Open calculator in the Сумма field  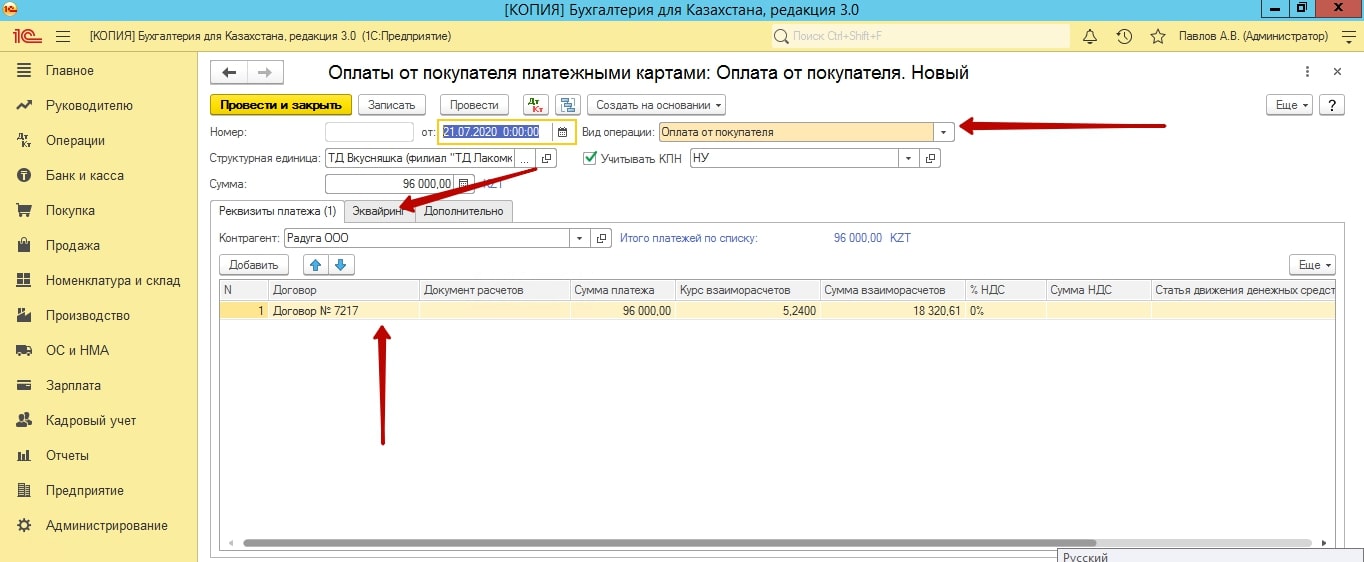(463, 184)
